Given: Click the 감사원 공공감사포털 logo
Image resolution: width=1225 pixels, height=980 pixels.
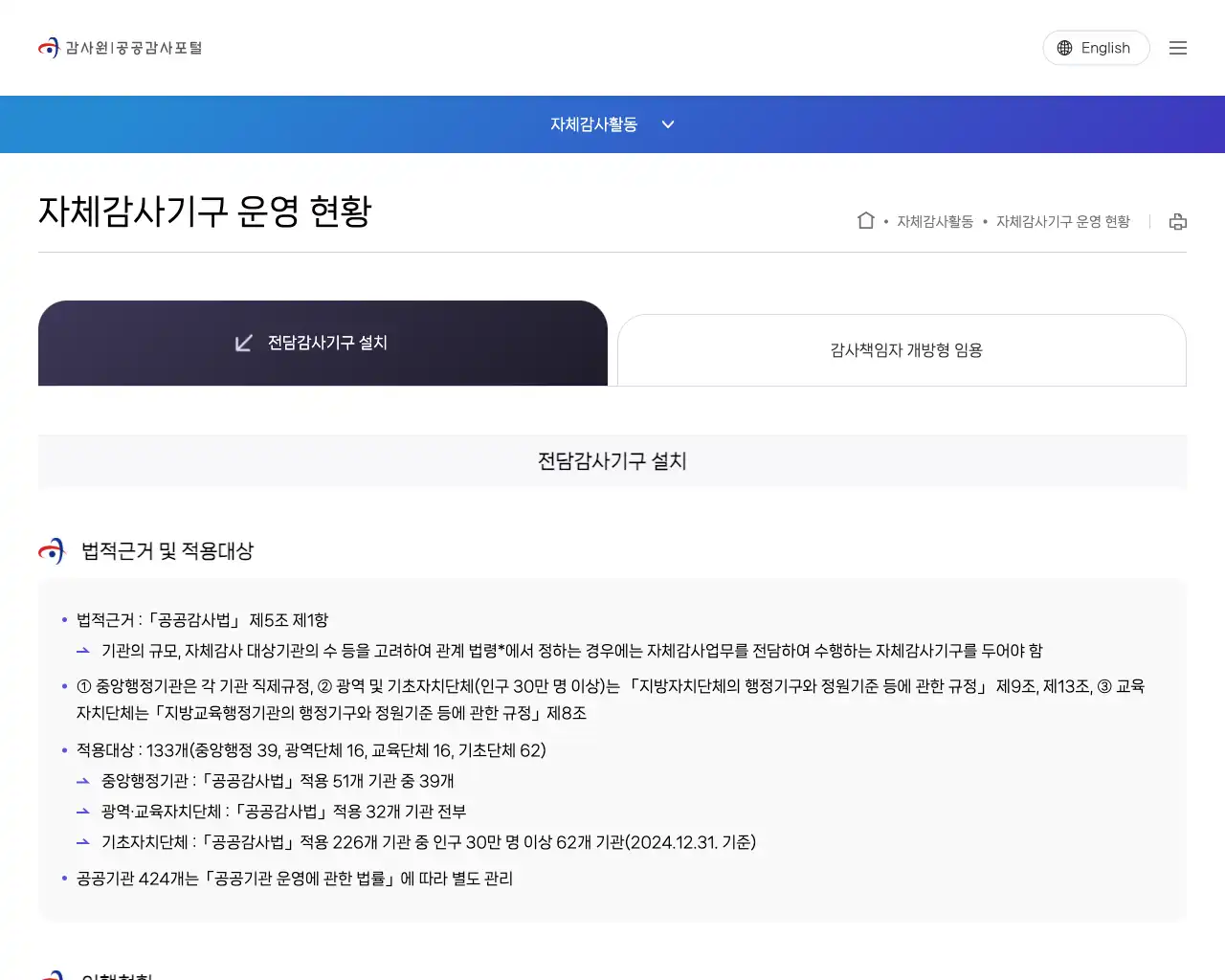Looking at the screenshot, I should point(120,47).
